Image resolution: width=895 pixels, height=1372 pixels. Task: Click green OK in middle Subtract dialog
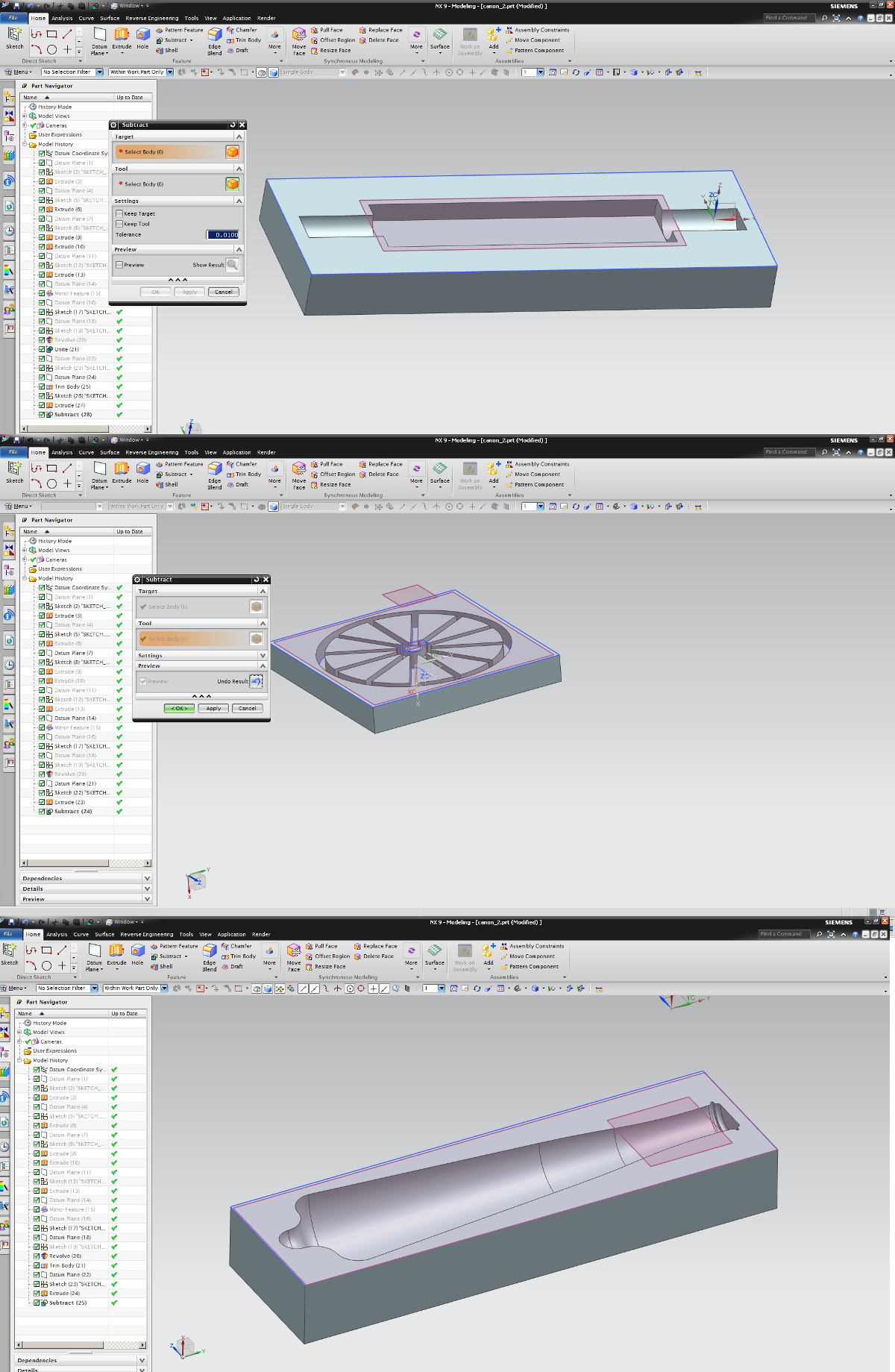pos(179,708)
